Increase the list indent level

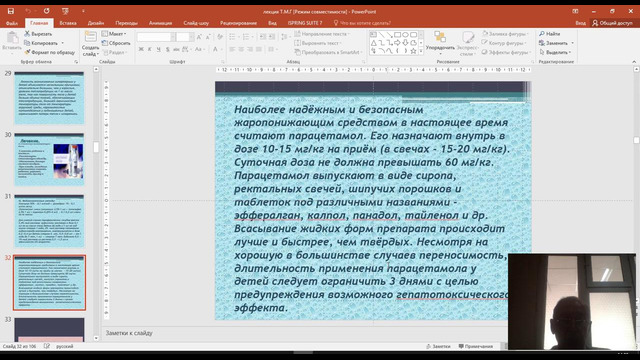pos(271,37)
